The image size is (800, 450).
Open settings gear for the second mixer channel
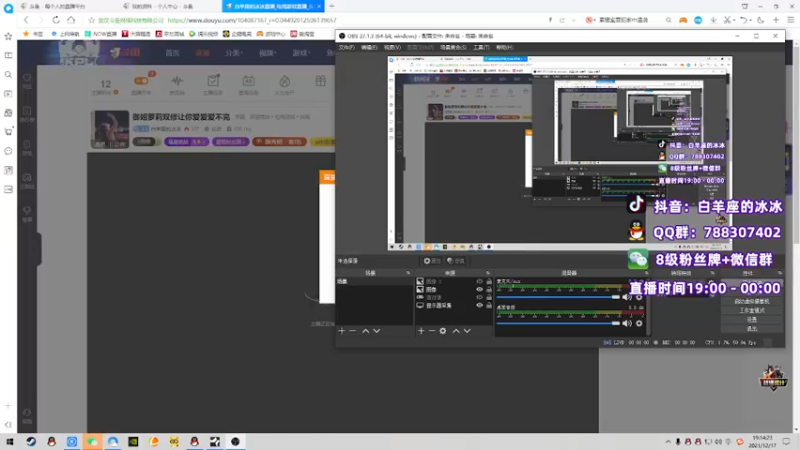pyautogui.click(x=639, y=323)
